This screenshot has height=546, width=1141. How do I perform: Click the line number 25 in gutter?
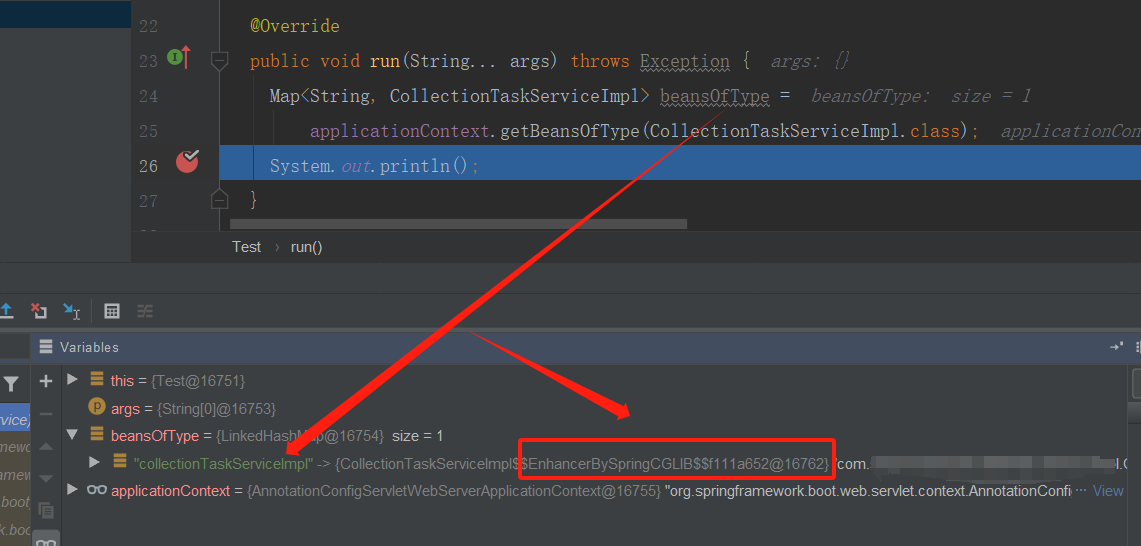pos(148,132)
